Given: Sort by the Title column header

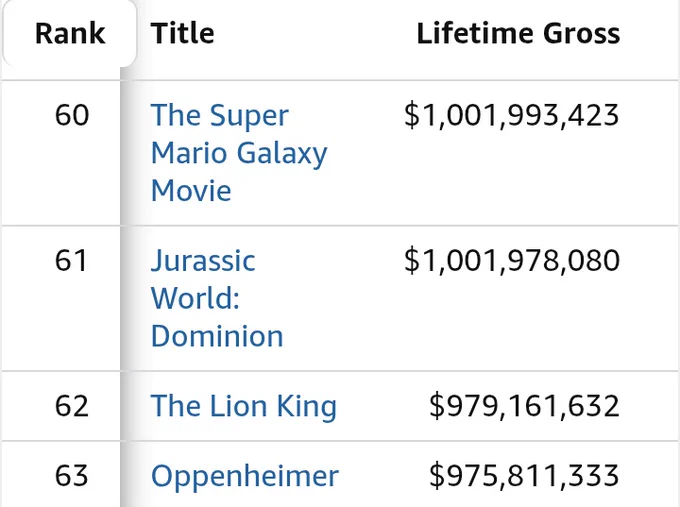Looking at the screenshot, I should tap(183, 33).
